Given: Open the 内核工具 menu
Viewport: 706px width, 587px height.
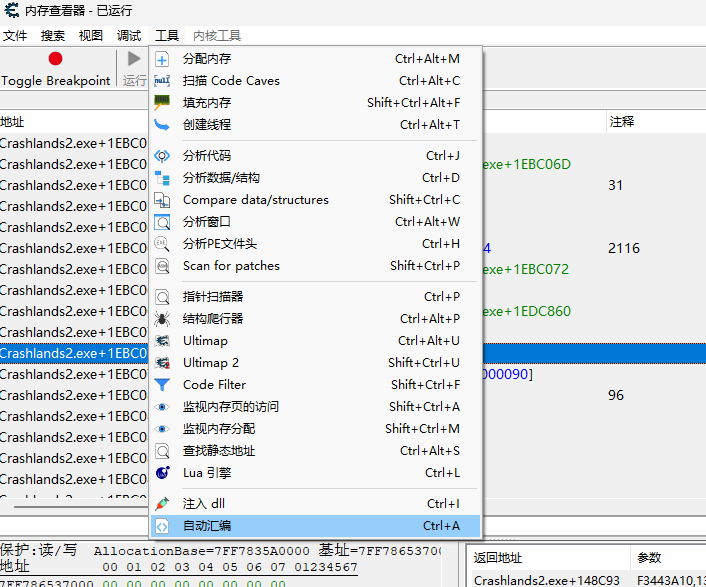Looking at the screenshot, I should tap(217, 36).
